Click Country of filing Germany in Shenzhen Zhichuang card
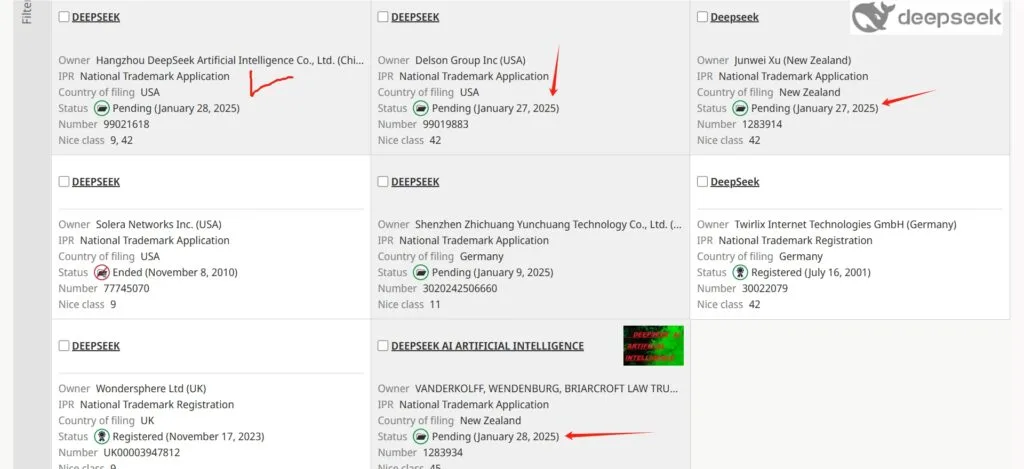This screenshot has height=469, width=1024. tap(482, 256)
